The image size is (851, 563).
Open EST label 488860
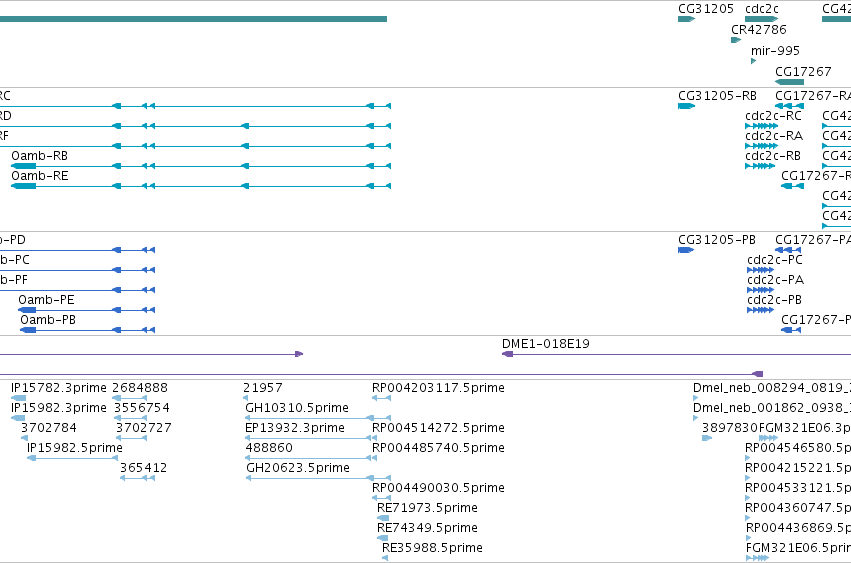click(x=269, y=448)
